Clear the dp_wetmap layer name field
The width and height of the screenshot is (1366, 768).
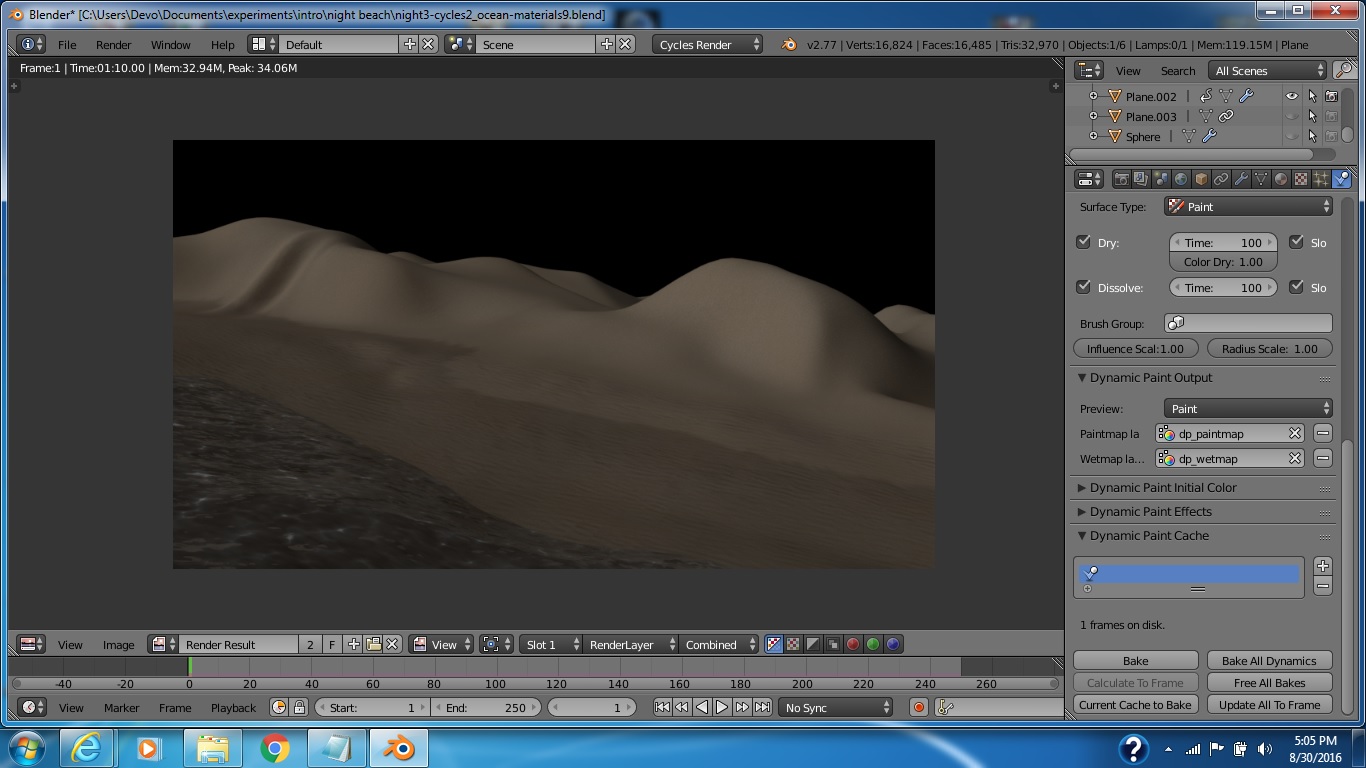point(1295,458)
